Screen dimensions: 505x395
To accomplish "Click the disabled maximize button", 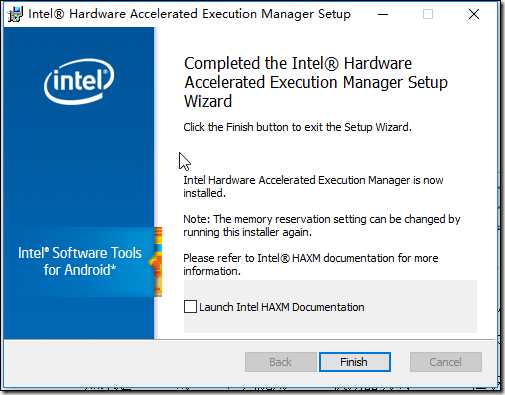I will point(428,14).
